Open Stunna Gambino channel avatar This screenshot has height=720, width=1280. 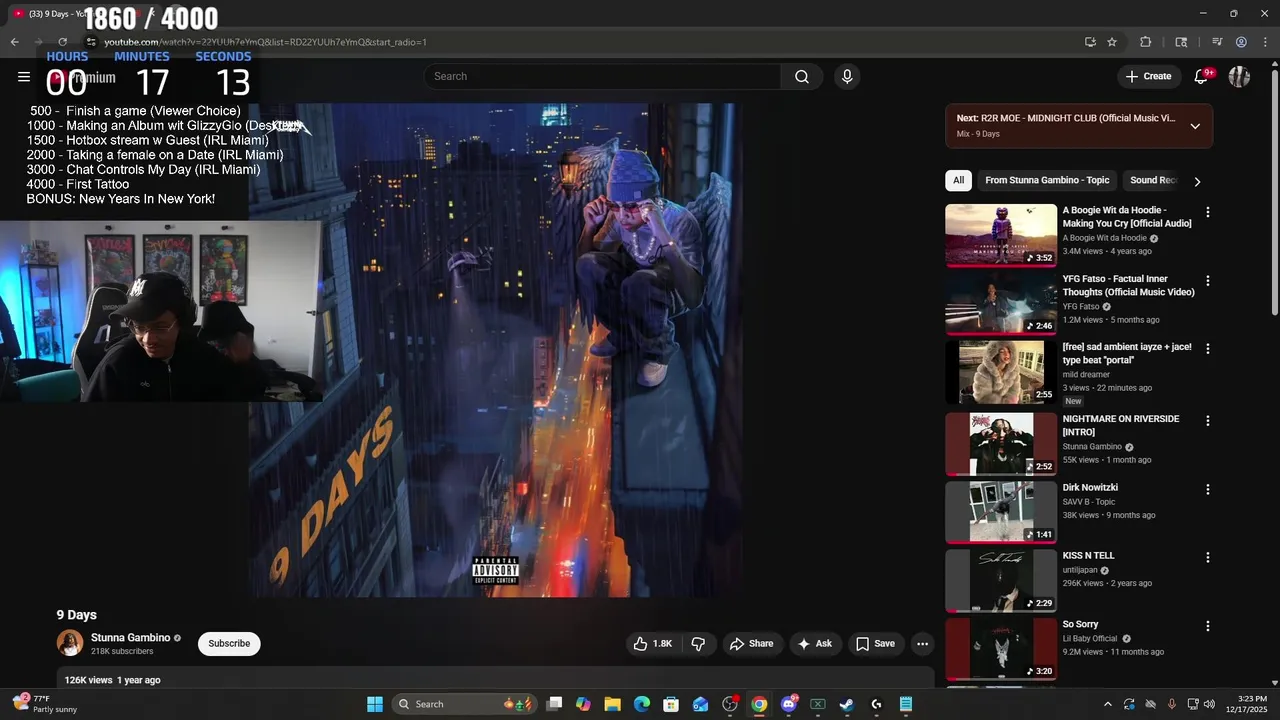pyautogui.click(x=70, y=644)
